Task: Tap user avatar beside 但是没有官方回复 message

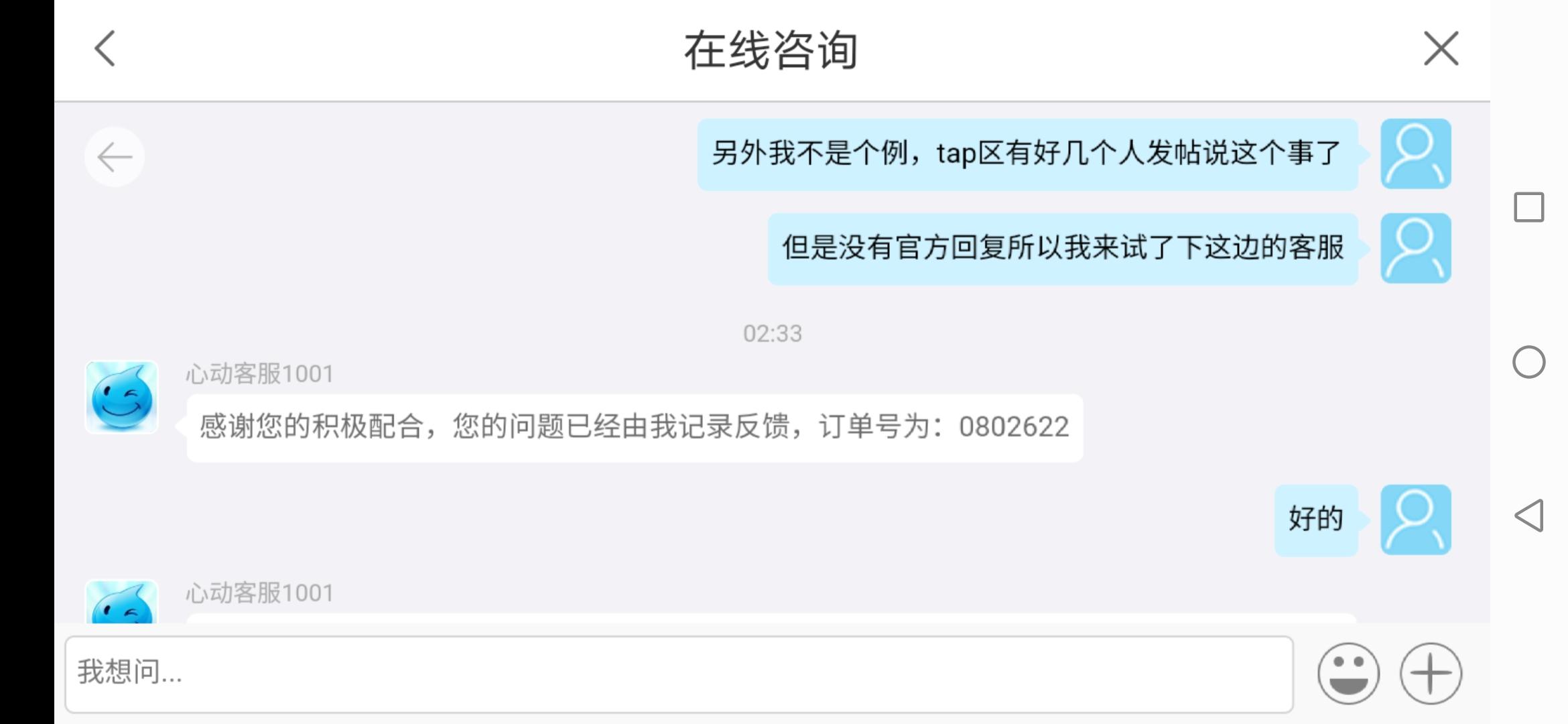Action: [x=1416, y=248]
